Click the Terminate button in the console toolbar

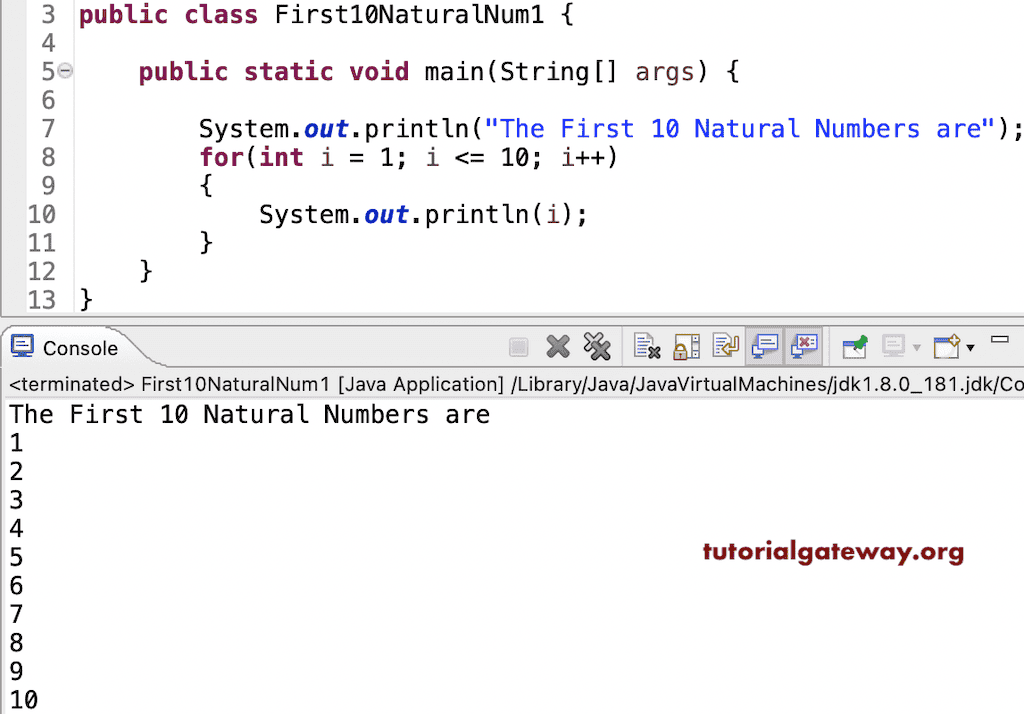click(x=518, y=346)
